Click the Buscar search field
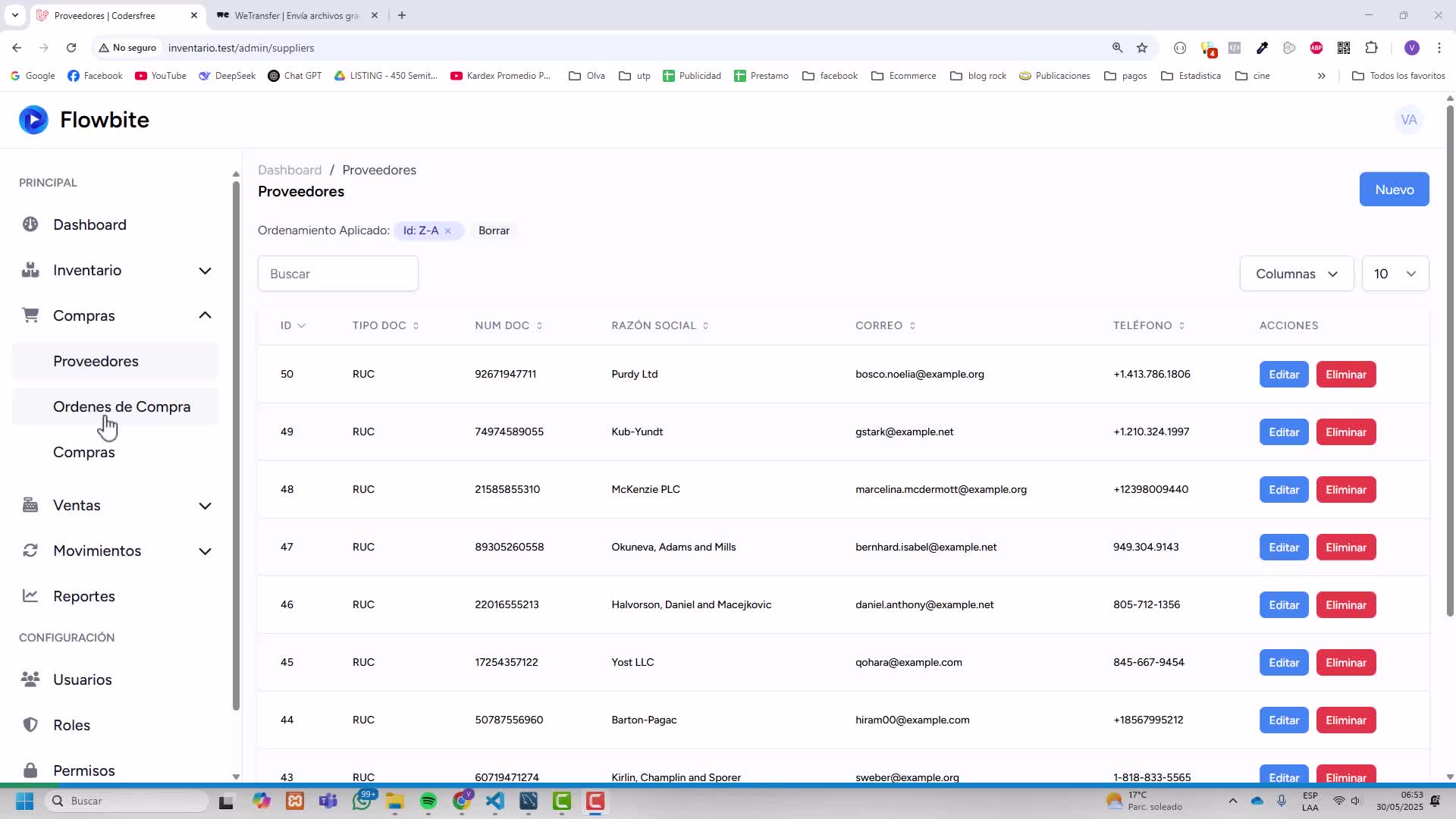The width and height of the screenshot is (1456, 819). point(337,274)
